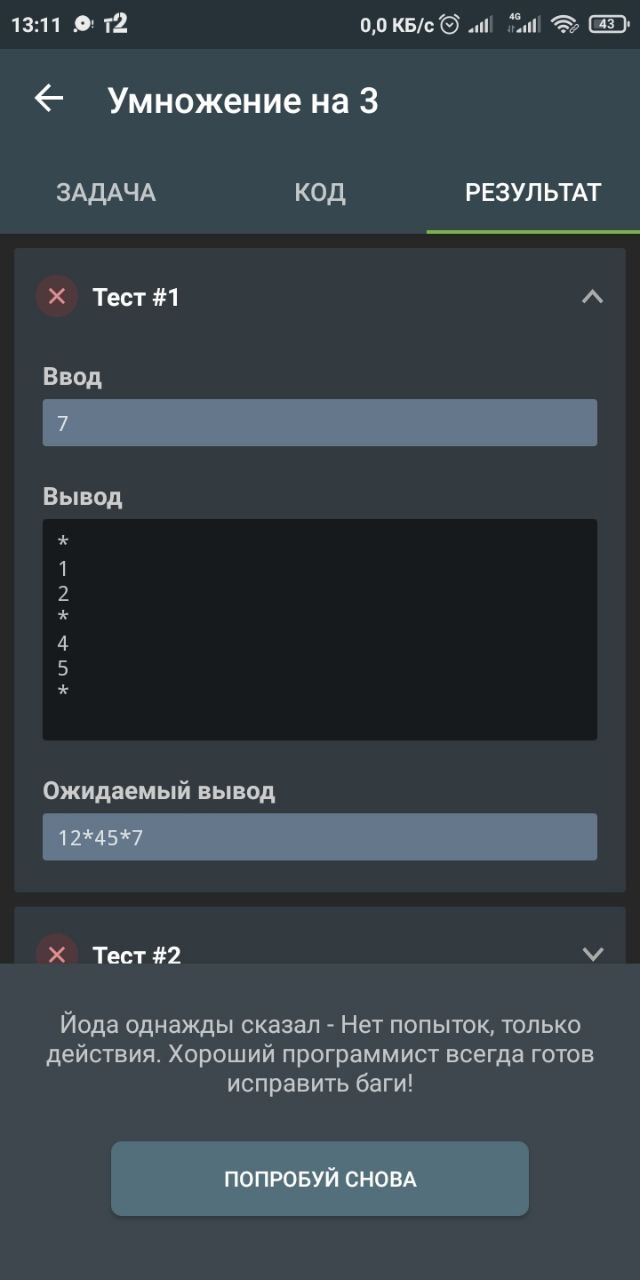Screen dimensions: 640x1280
Task: Tap the T2 carrier icon
Action: point(116,25)
